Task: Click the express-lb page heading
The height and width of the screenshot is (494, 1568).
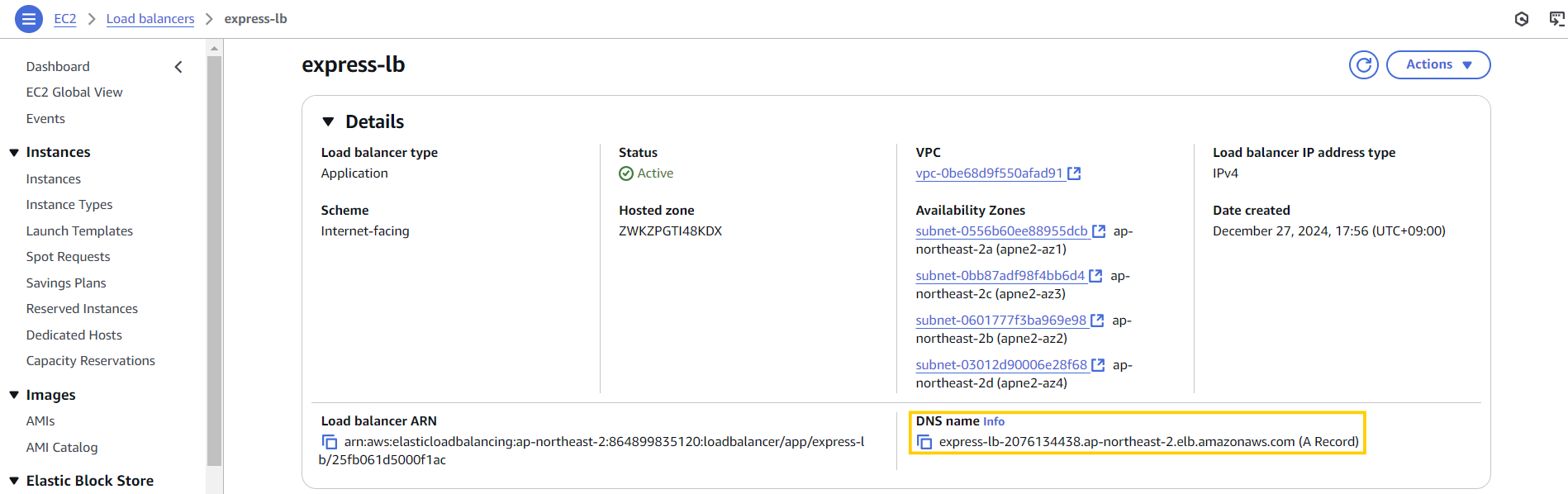Action: pos(354,64)
